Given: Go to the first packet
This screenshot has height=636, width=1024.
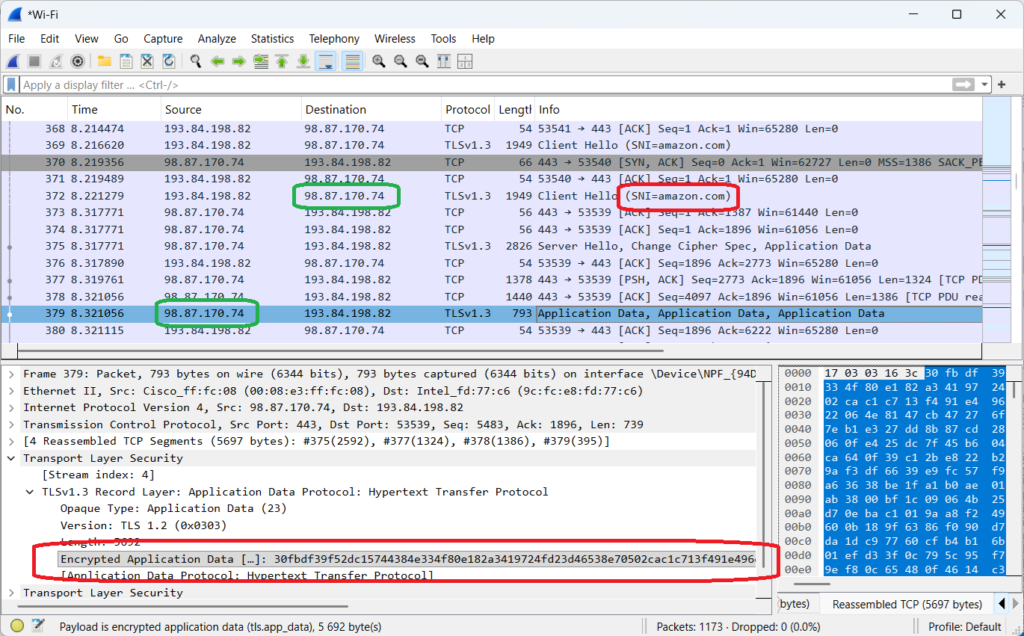Looking at the screenshot, I should point(283,61).
